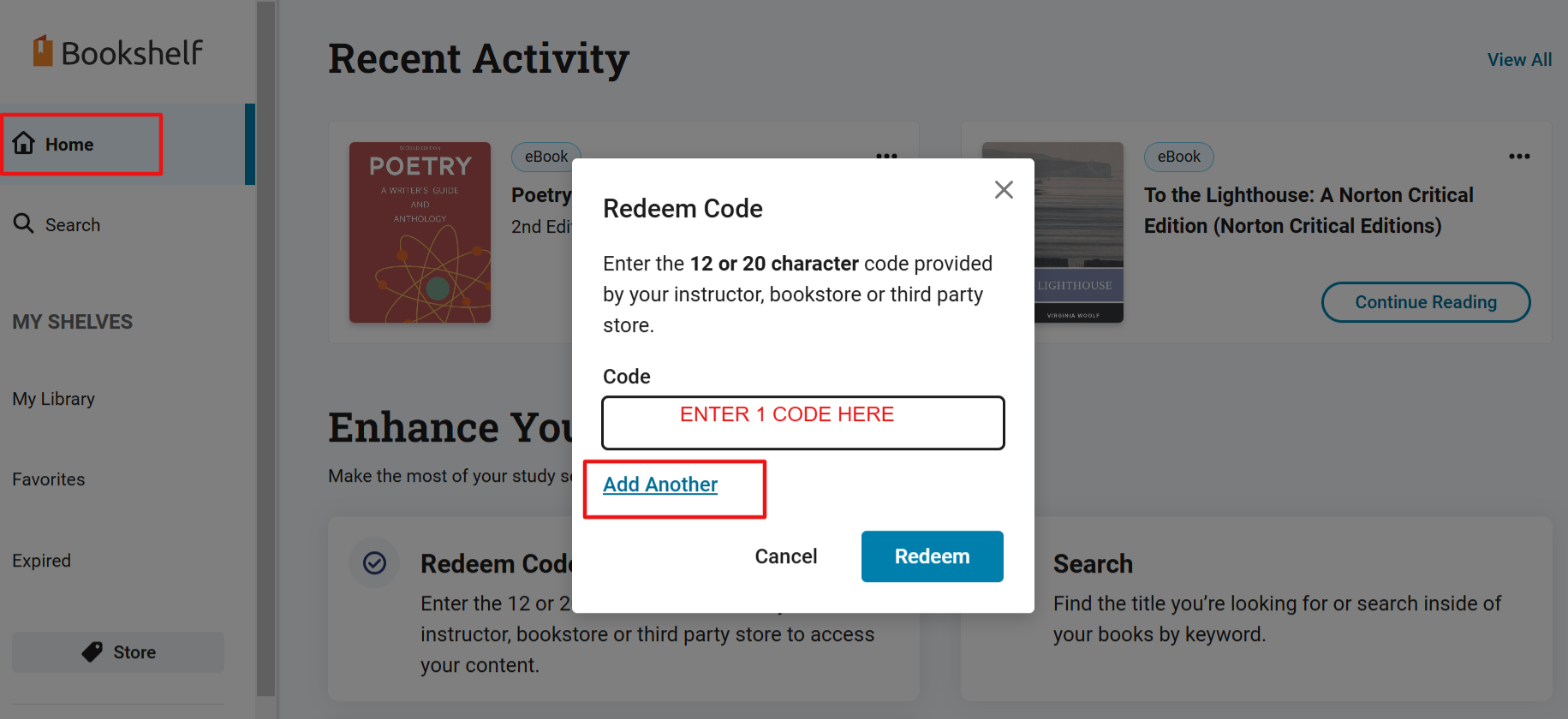Click the Redeem button
Screen dimensions: 1568x719
(932, 556)
